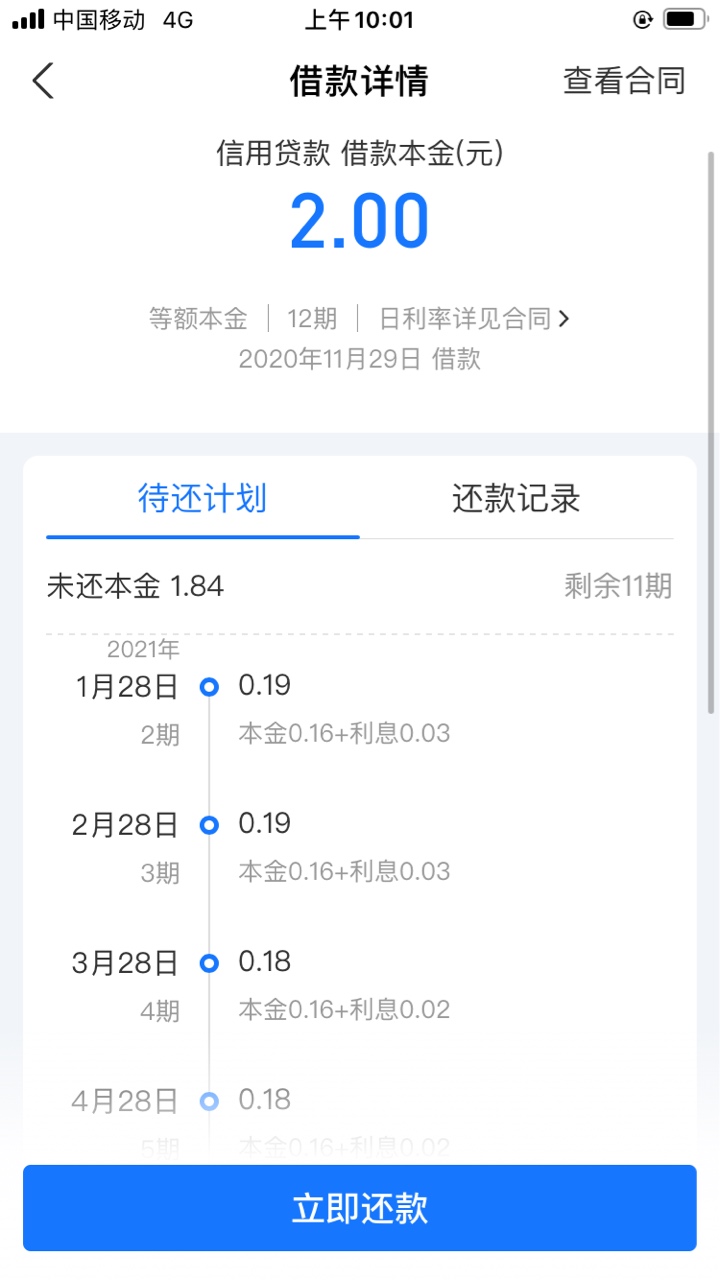Select the 3月28日 timeline circle marker
720x1280 pixels.
pos(209,963)
